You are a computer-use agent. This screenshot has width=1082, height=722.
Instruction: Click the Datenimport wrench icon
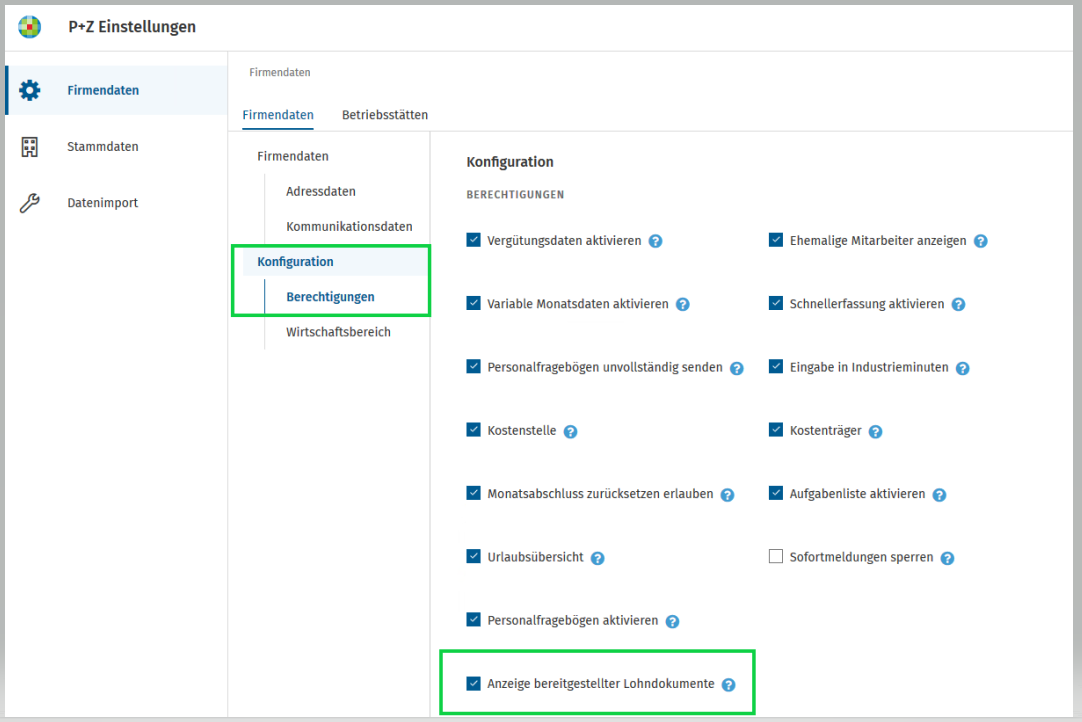(31, 202)
